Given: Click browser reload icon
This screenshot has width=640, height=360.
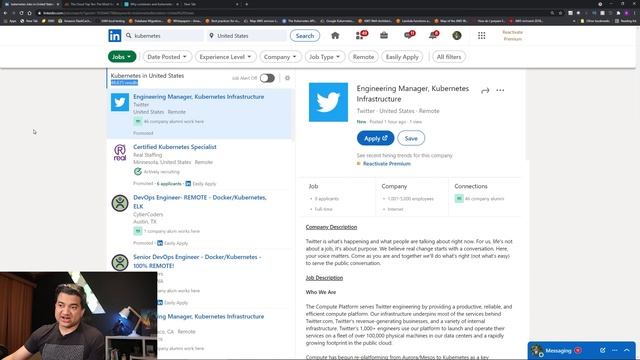Looking at the screenshot, I should tap(21, 13).
